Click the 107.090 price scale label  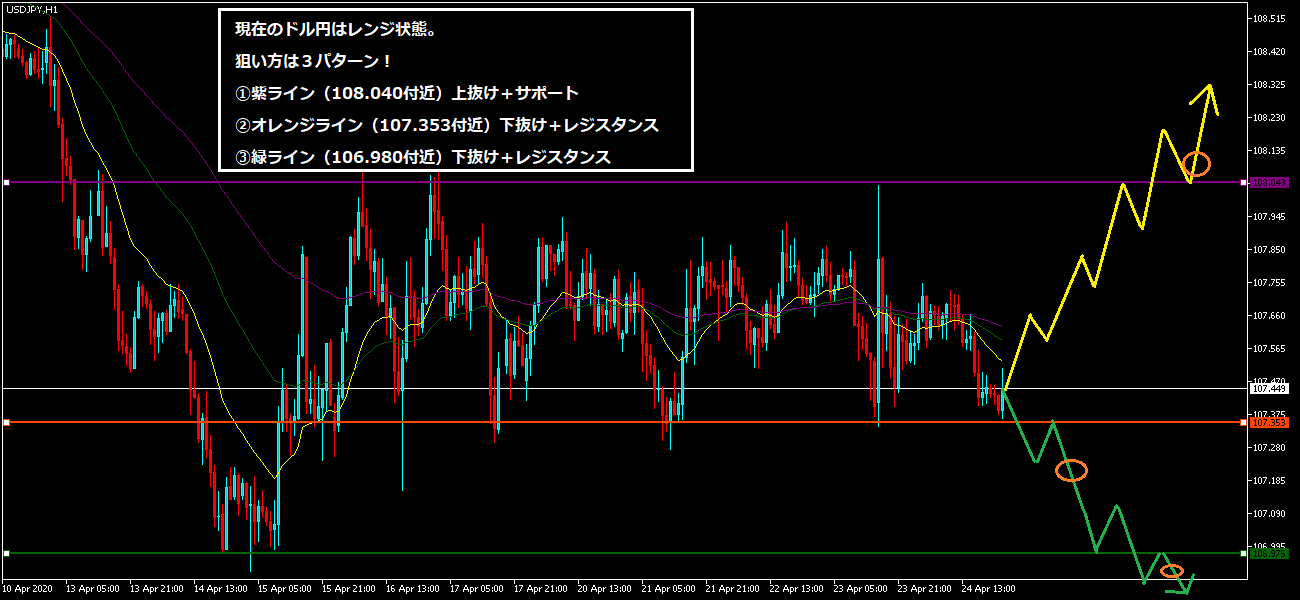click(1271, 513)
